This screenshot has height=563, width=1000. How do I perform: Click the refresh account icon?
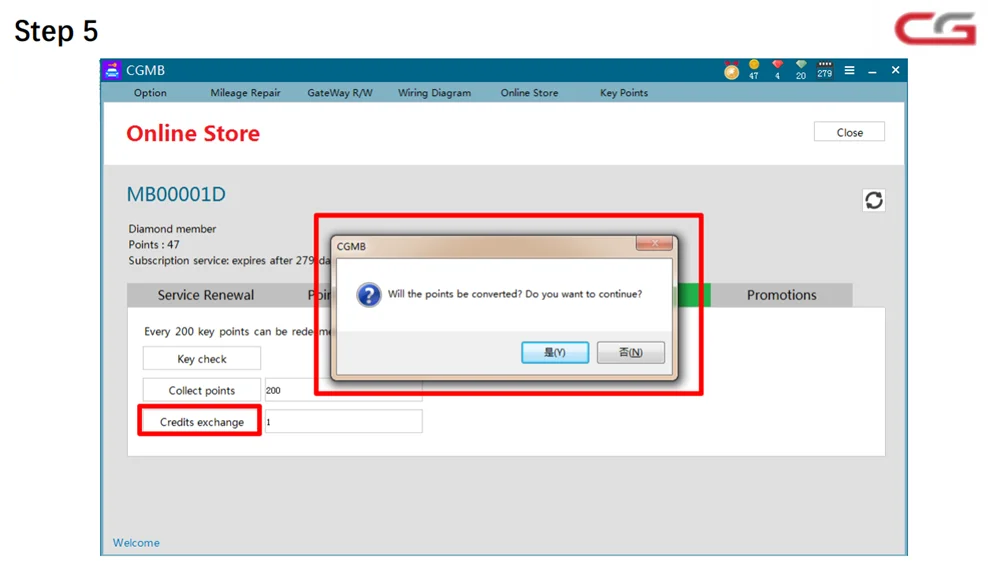pos(874,200)
